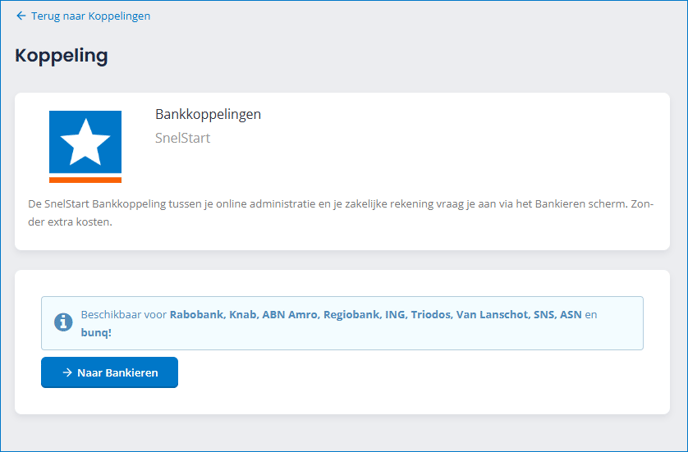
Task: Click 'Regiobank' in the availability list
Action: click(x=351, y=314)
